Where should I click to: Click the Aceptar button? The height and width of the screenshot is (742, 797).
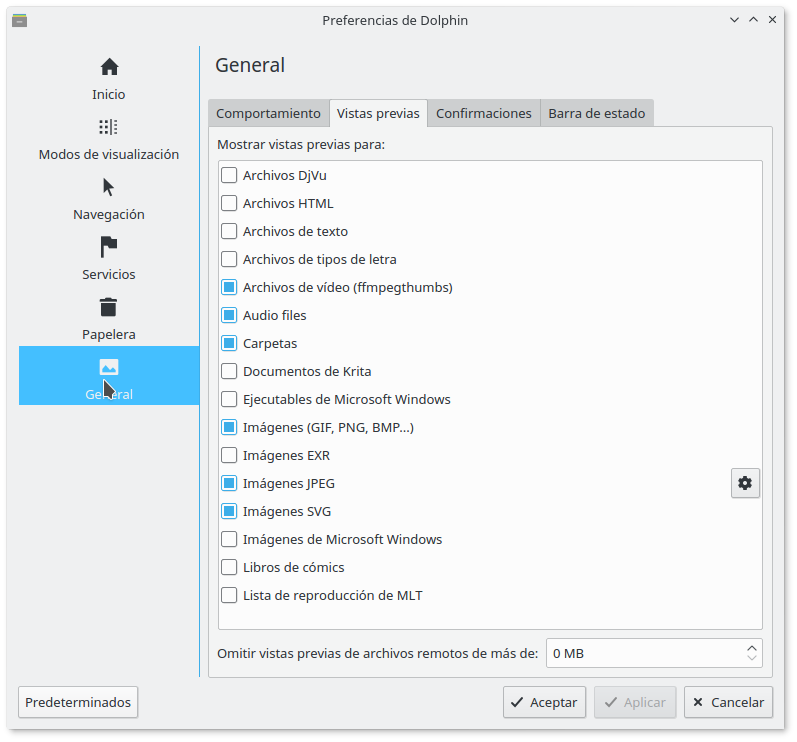(544, 702)
